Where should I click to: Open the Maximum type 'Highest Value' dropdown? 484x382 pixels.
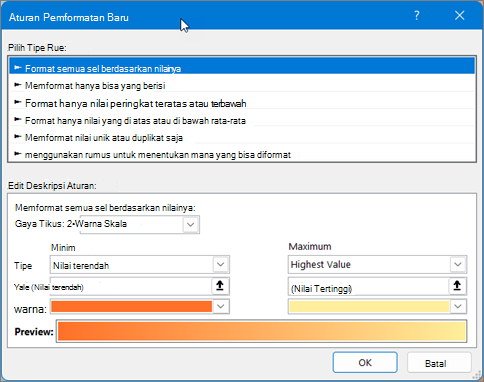tap(458, 265)
